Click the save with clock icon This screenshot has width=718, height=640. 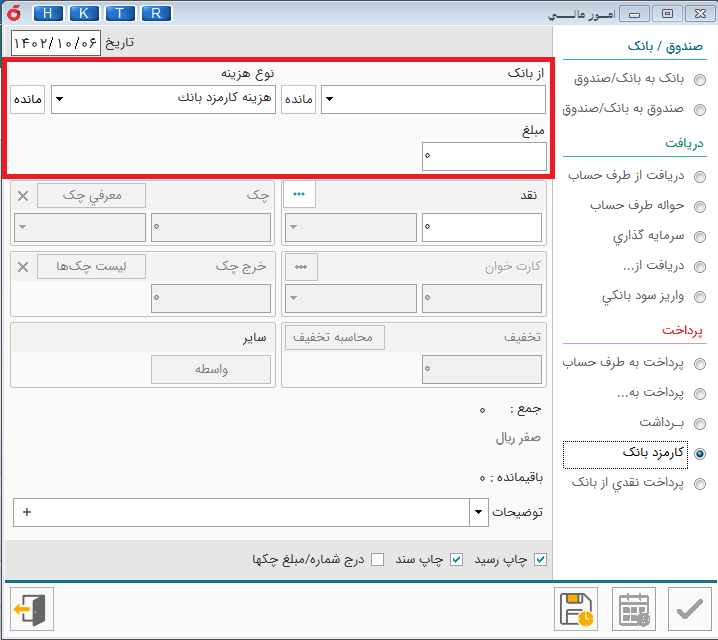click(577, 608)
